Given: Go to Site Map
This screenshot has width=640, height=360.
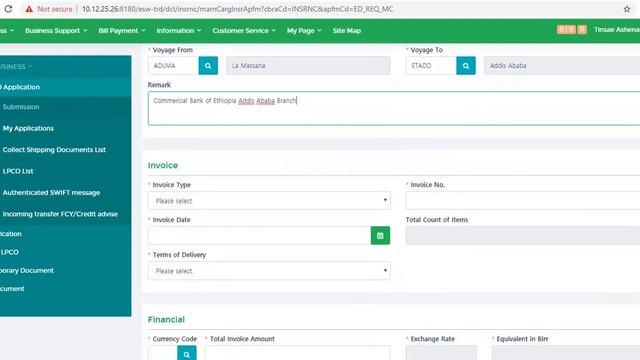Looking at the screenshot, I should 347,31.
